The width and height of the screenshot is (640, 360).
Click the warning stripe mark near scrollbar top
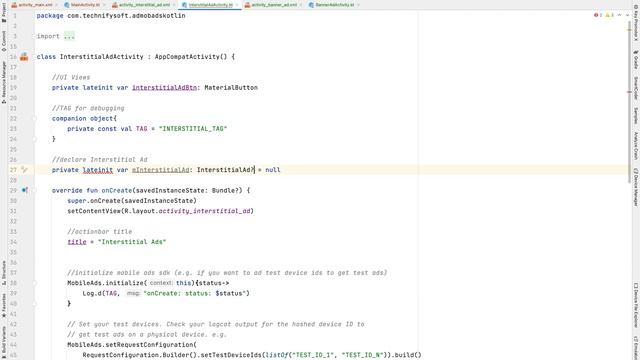629,29
